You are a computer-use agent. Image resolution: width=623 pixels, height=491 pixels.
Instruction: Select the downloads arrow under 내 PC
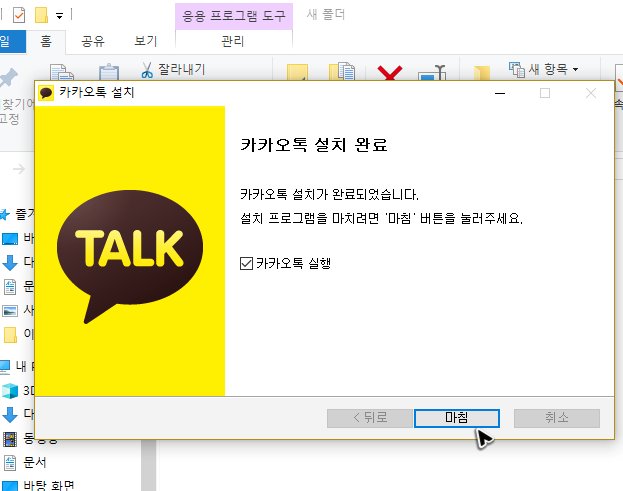click(x=10, y=415)
